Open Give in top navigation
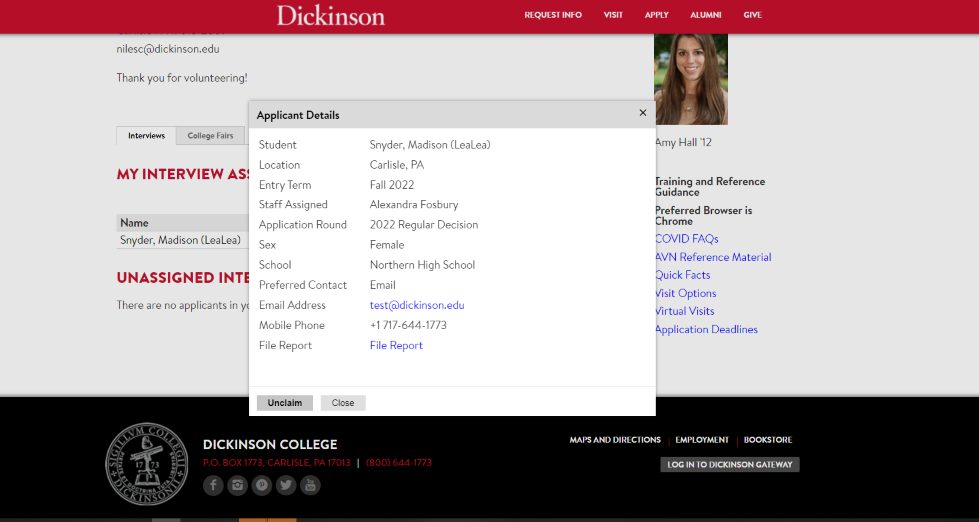 752,15
